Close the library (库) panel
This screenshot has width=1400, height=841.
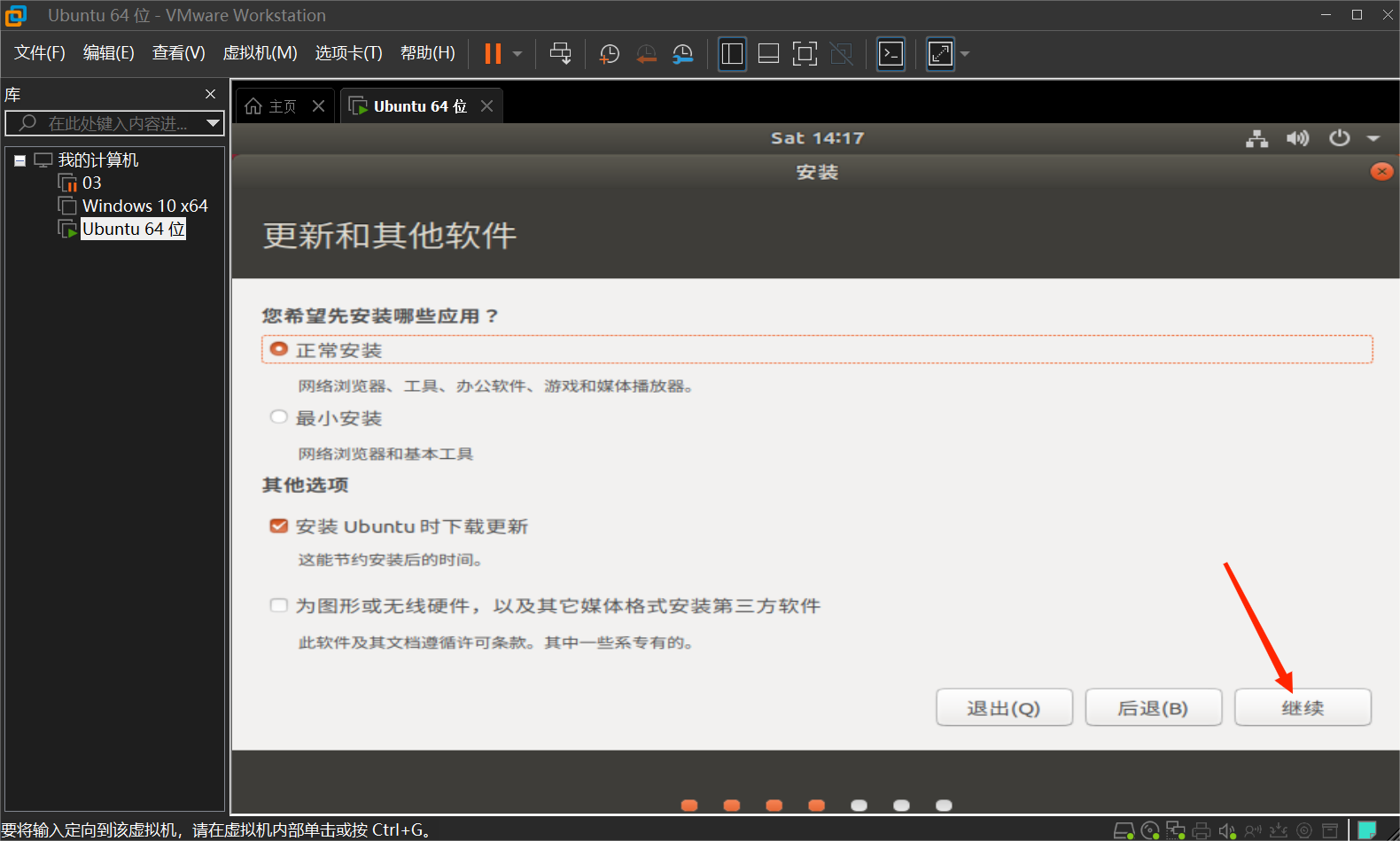(x=210, y=94)
